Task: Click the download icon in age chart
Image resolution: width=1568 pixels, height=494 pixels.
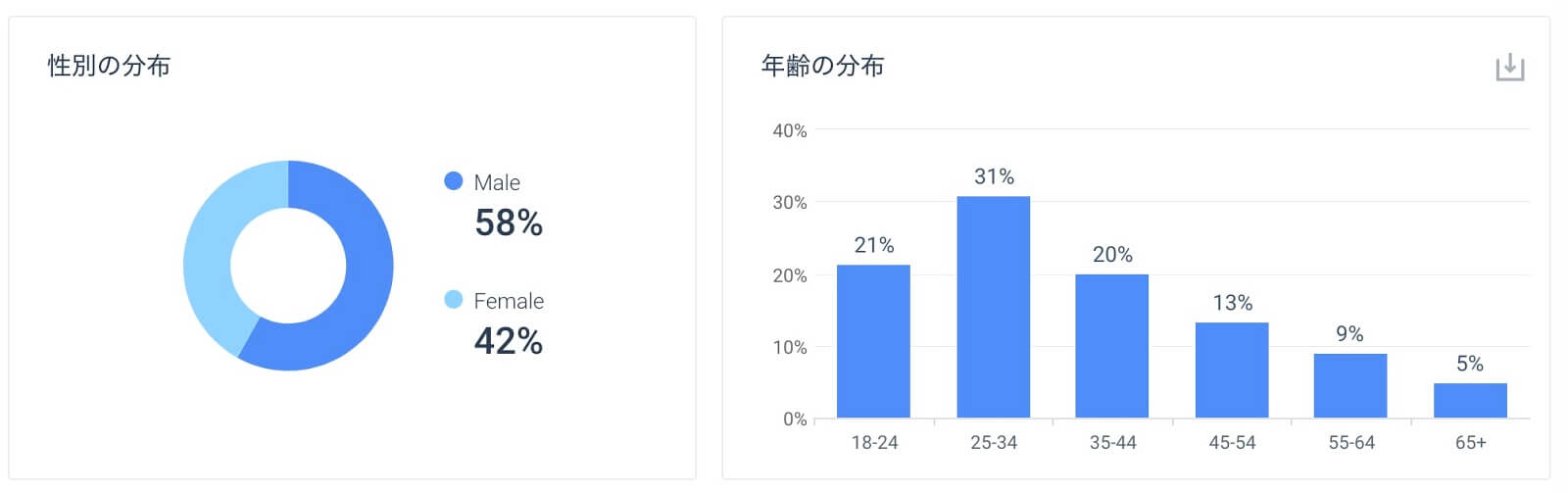Action: 1509,68
